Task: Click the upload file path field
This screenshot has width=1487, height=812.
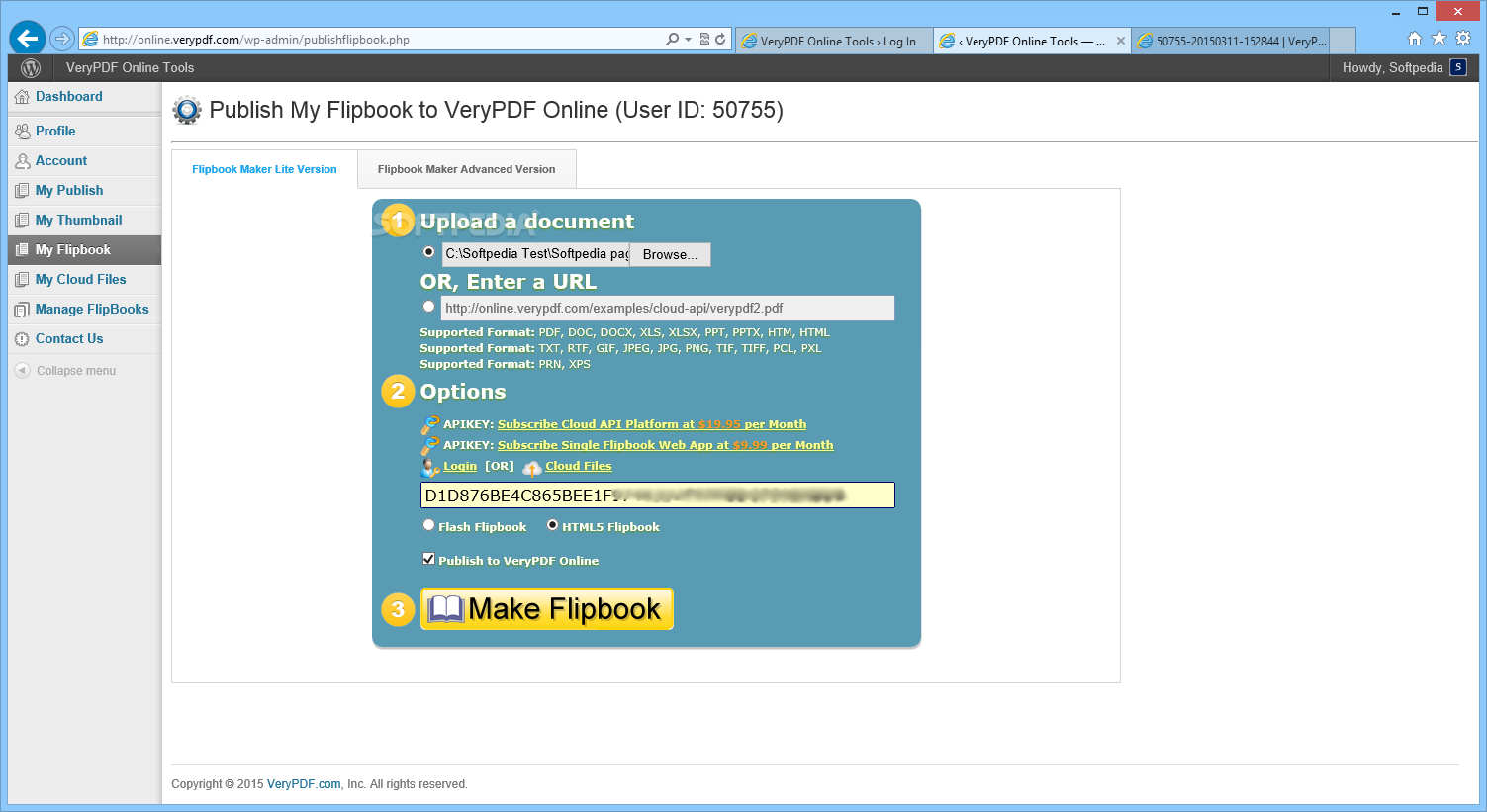Action: tap(535, 254)
